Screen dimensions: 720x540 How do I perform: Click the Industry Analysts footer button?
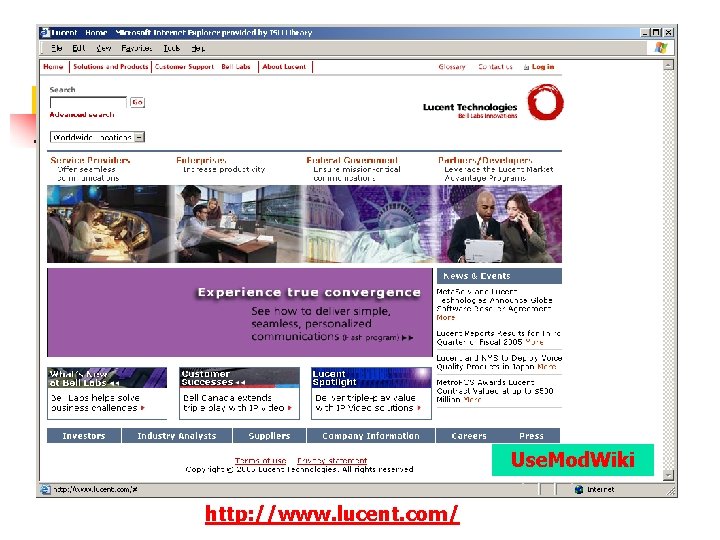point(177,436)
